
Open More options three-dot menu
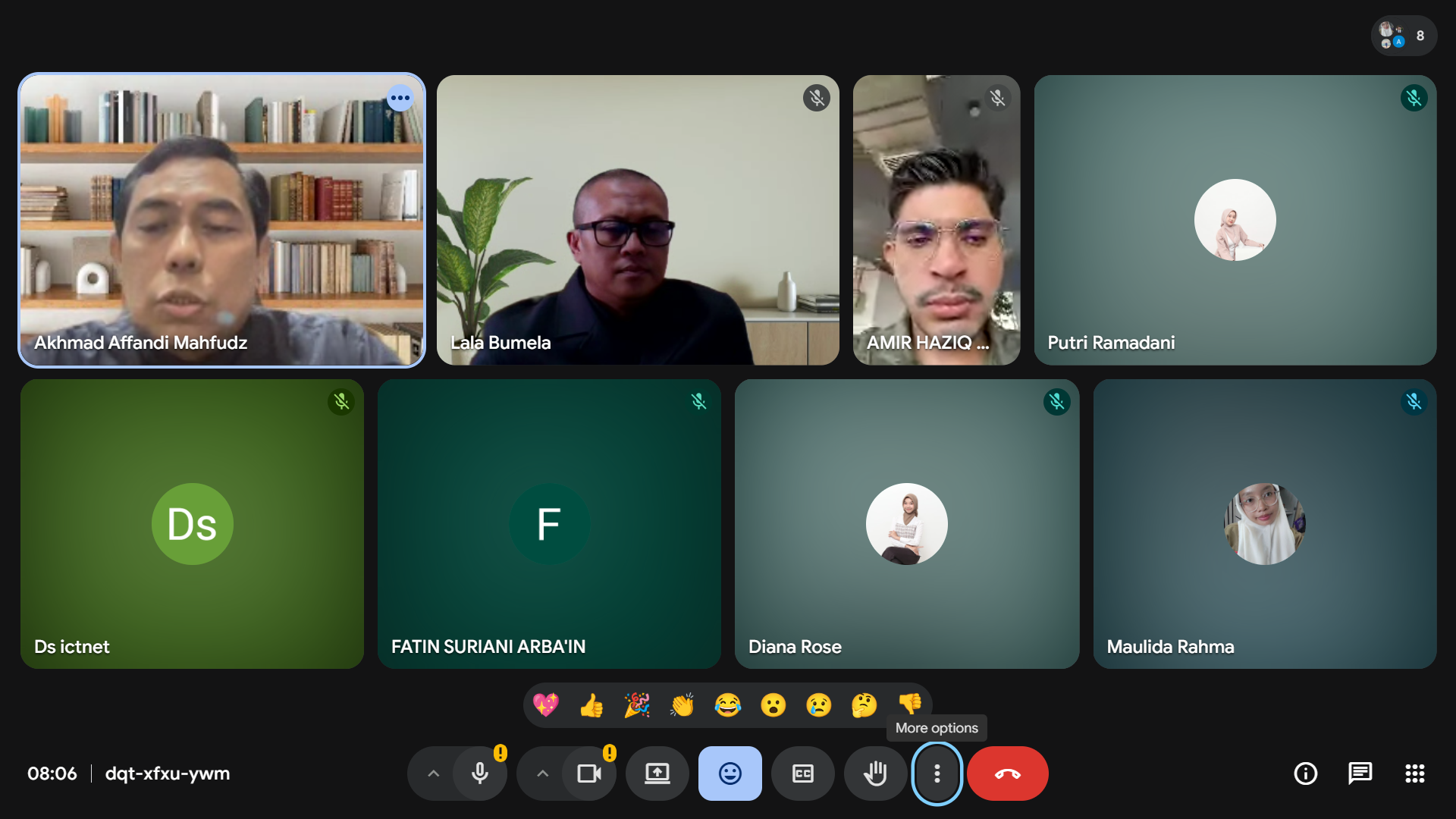(937, 773)
